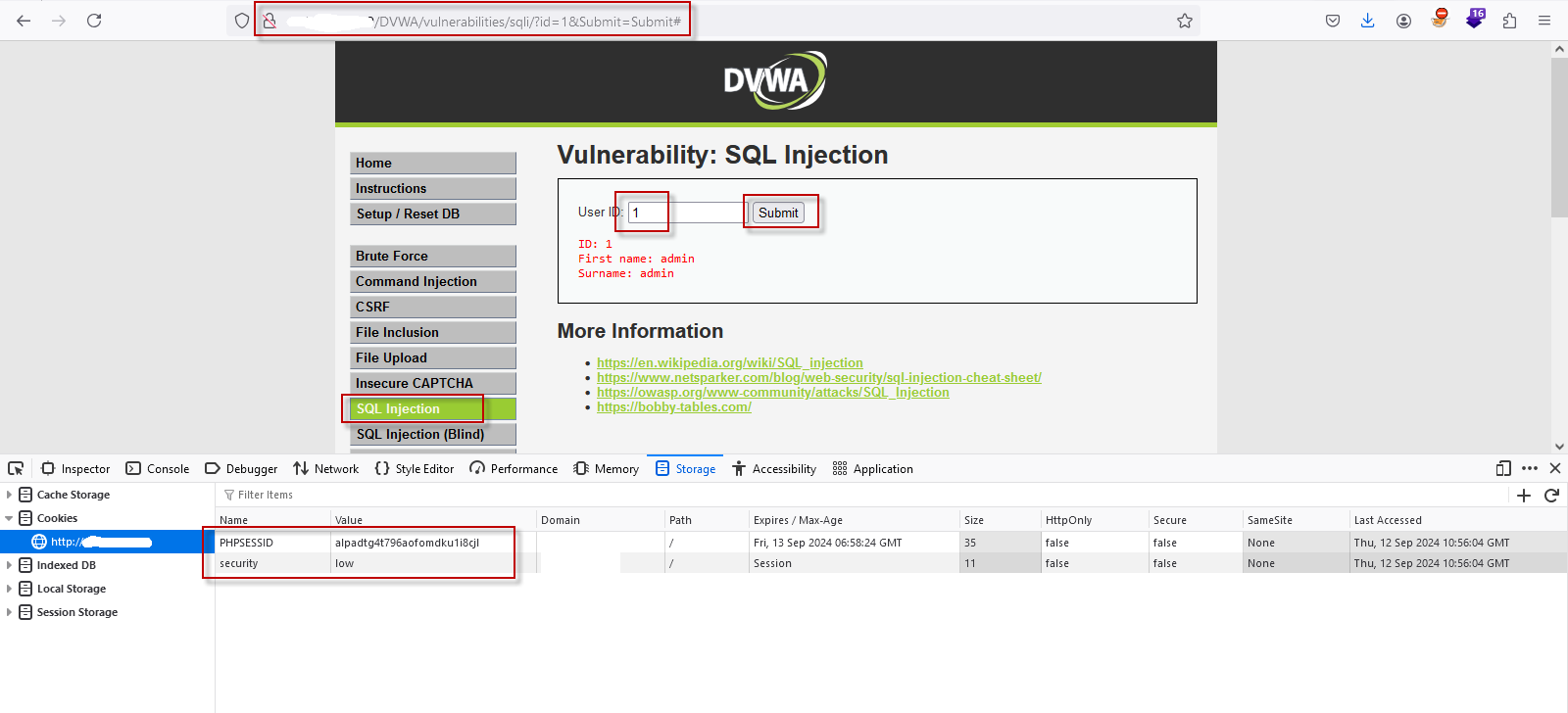The image size is (1568, 713).
Task: Open the Application tab
Action: pos(873,469)
